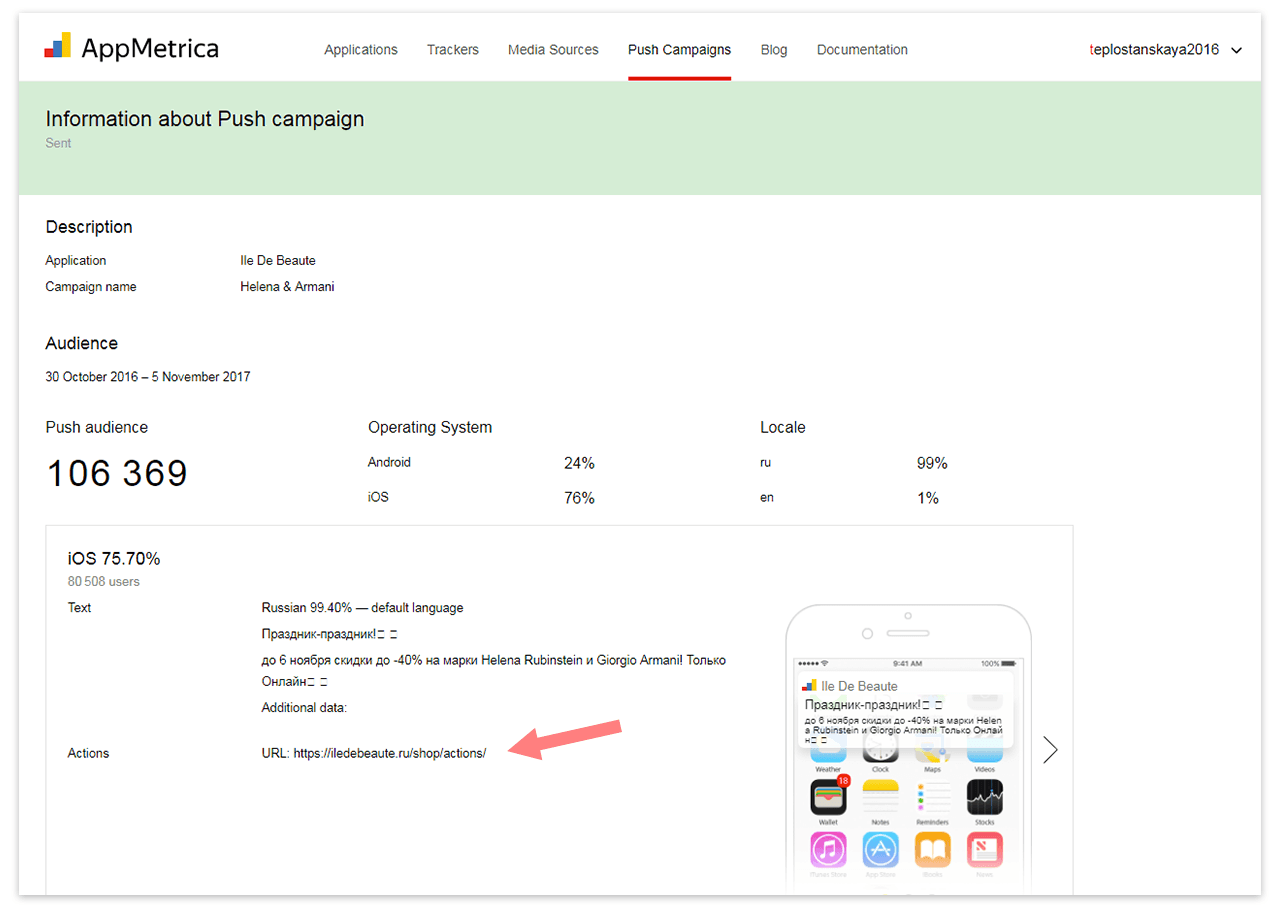Click the Ile De Beaute application name
Image resolution: width=1280 pixels, height=910 pixels.
278,260
